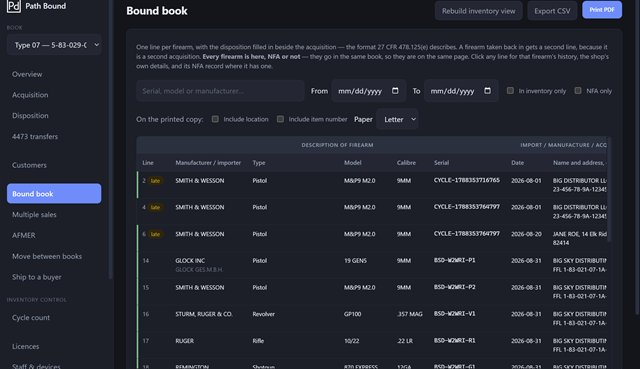Go to 4473 transfers in sidebar
The height and width of the screenshot is (369, 640).
click(35, 136)
